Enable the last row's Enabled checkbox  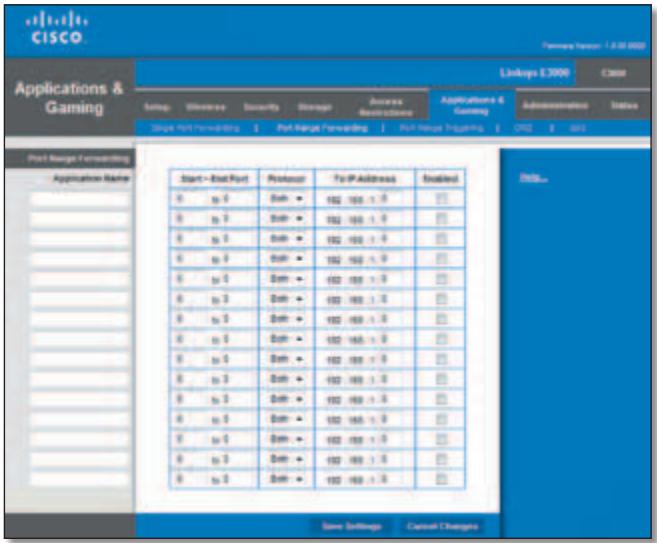tap(441, 479)
